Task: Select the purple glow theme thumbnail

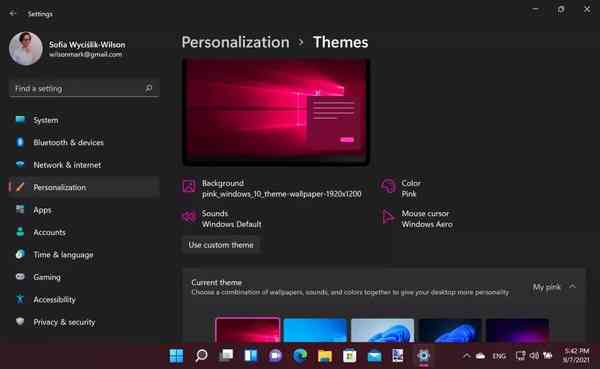Action: coord(517,330)
